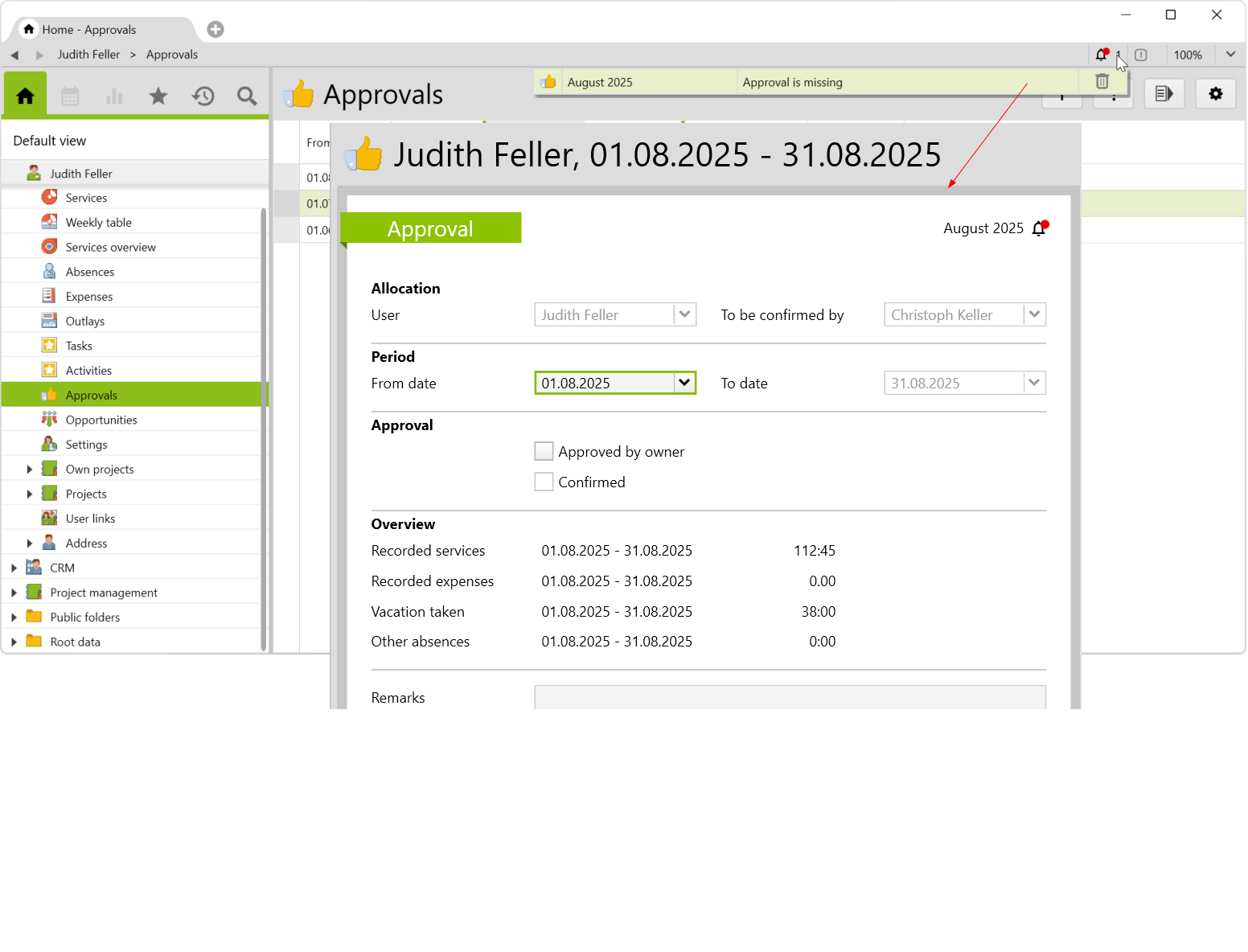Screen dimensions: 1248x952
Task: Click Judith Feller in the breadcrumb
Action: [88, 55]
